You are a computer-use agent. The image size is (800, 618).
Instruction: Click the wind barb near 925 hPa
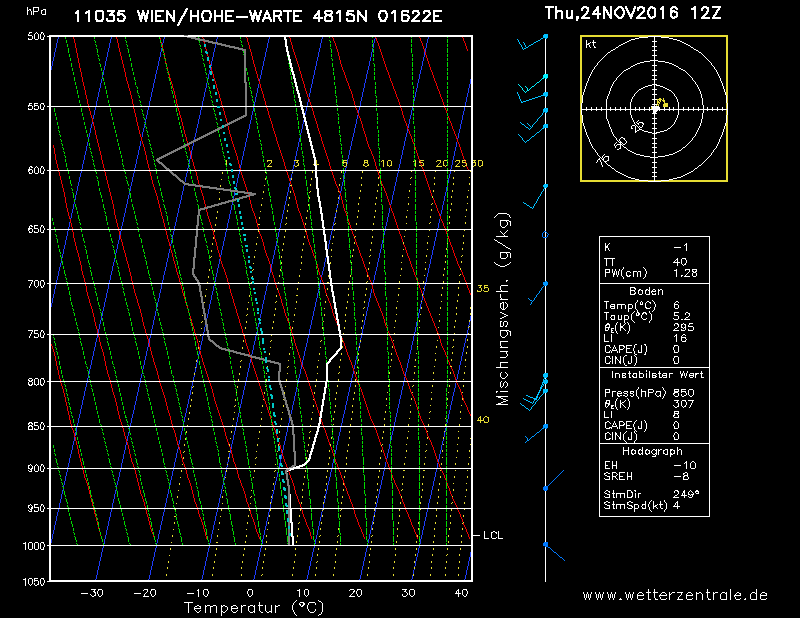pyautogui.click(x=545, y=488)
